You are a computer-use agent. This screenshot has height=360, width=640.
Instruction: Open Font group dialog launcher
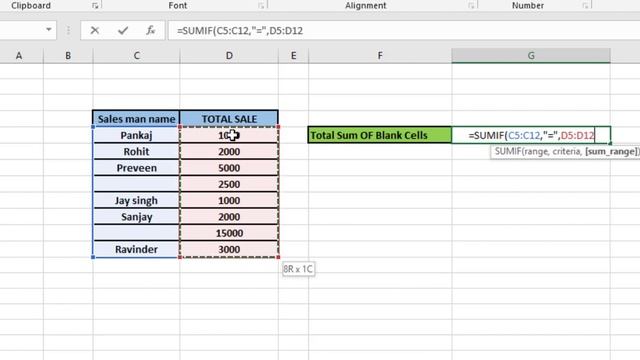click(261, 5)
